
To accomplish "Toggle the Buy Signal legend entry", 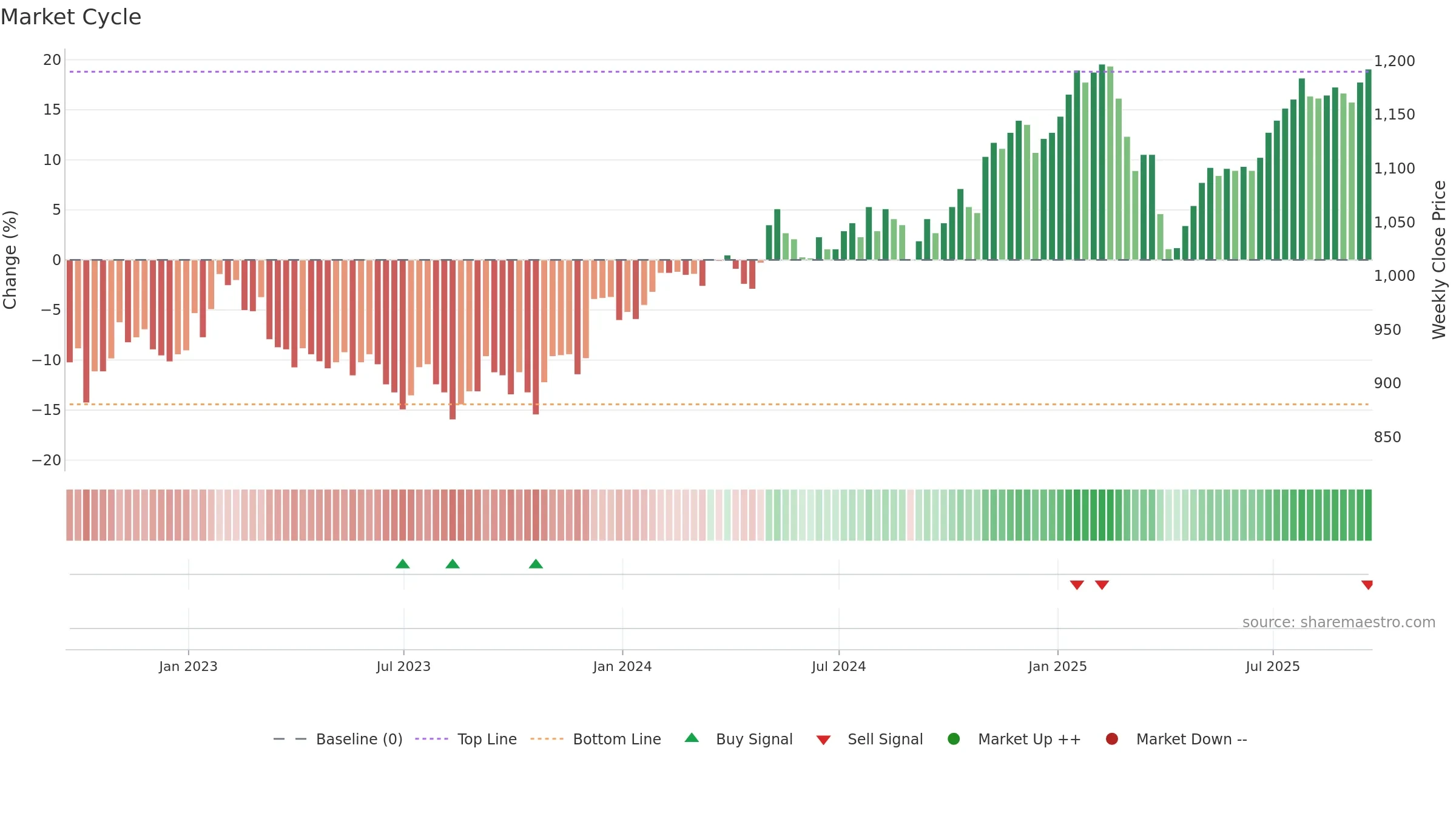I will (738, 739).
